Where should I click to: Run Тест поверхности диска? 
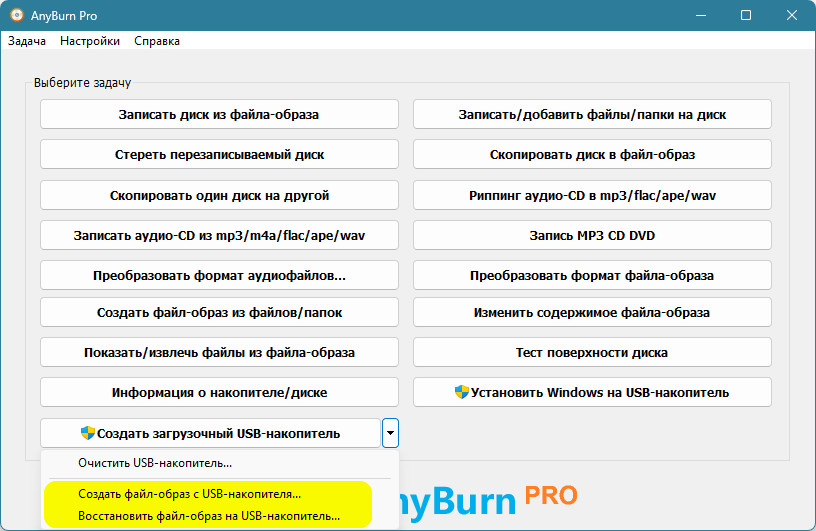click(x=592, y=352)
